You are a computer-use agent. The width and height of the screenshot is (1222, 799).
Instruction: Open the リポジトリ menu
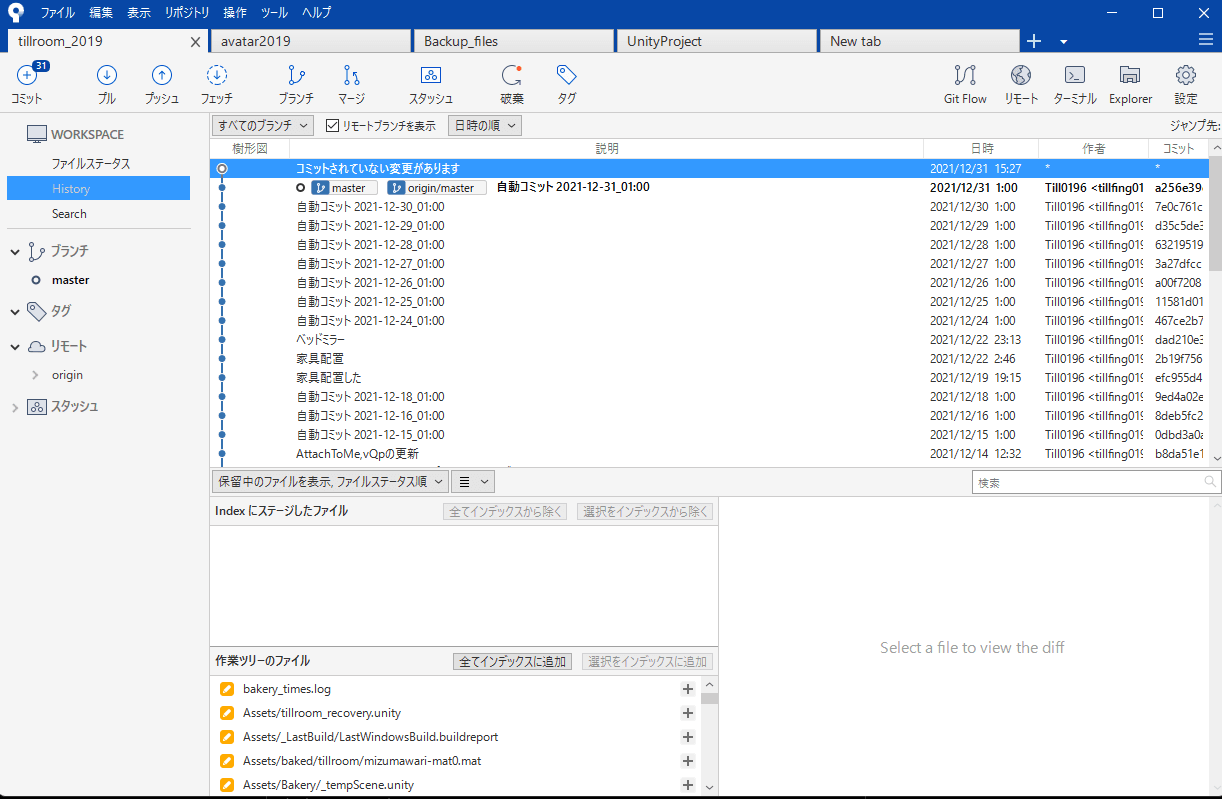pyautogui.click(x=187, y=13)
